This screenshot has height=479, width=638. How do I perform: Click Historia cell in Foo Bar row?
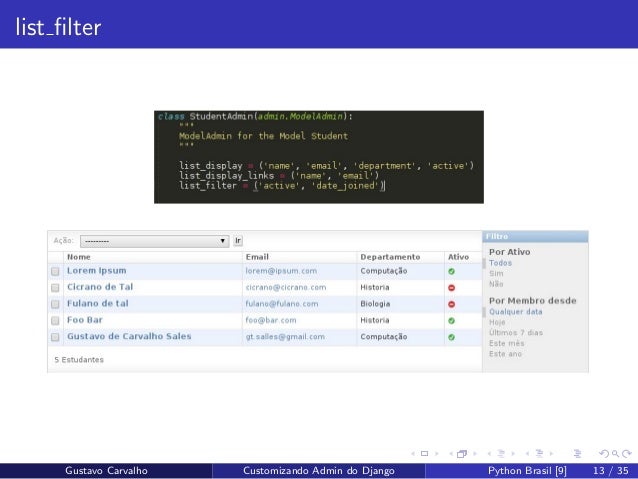tap(375, 320)
